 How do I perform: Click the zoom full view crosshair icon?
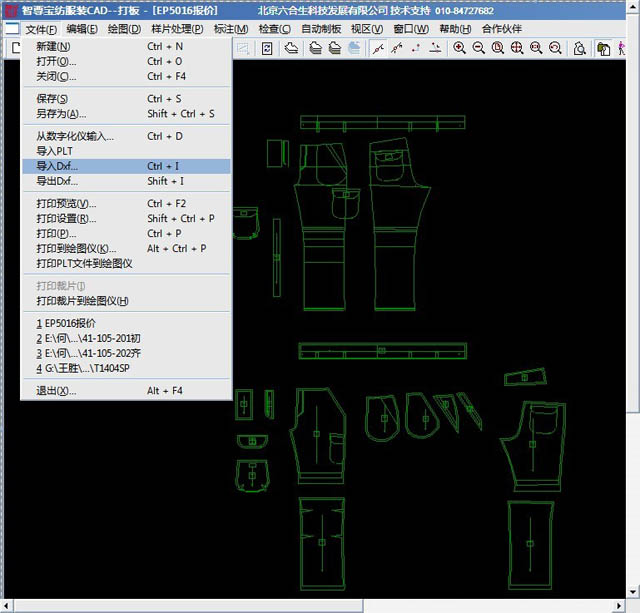(517, 48)
